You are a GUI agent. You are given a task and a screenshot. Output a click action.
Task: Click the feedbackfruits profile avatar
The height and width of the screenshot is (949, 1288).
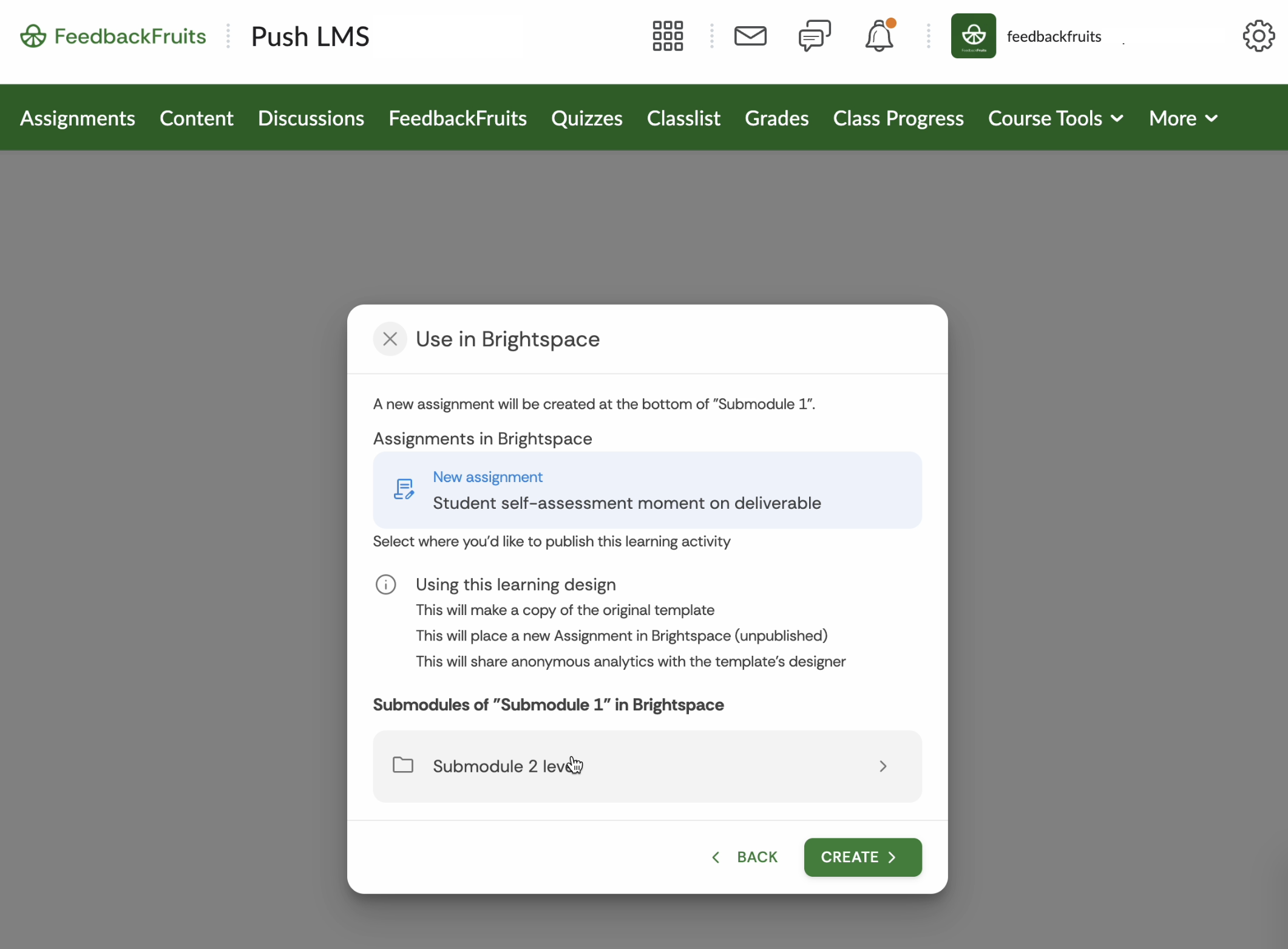tap(973, 36)
